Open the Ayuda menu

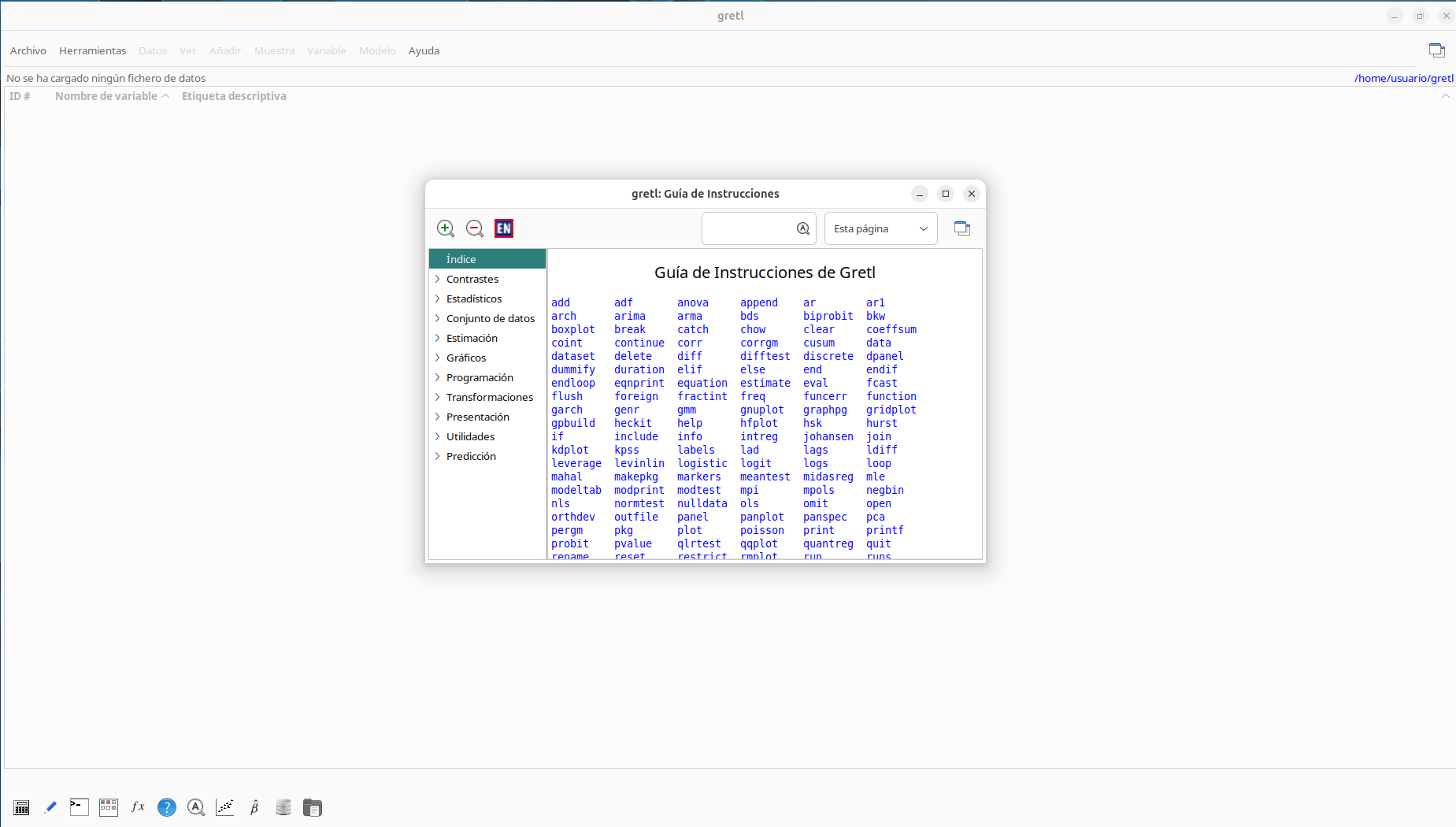tap(424, 50)
